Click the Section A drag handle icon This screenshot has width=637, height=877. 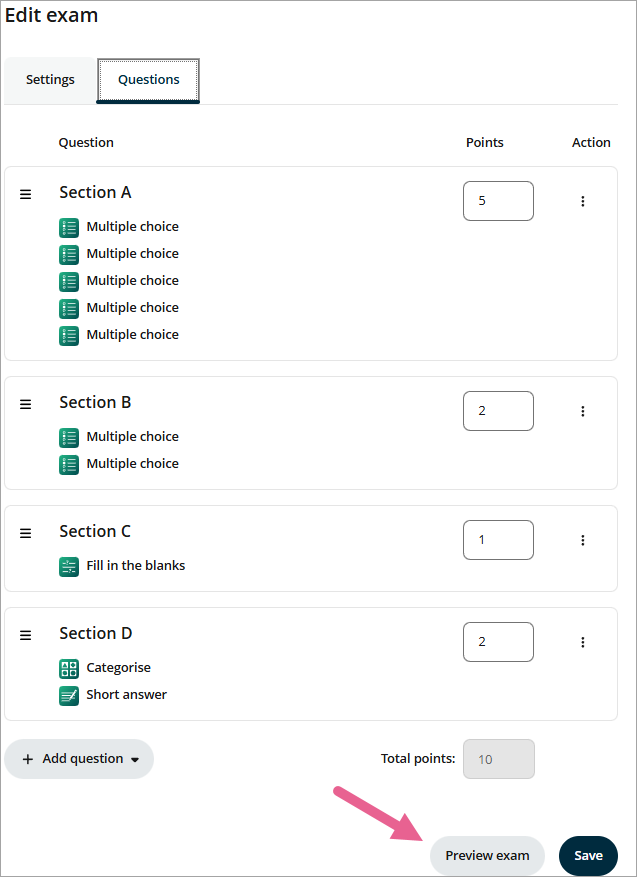coord(26,194)
